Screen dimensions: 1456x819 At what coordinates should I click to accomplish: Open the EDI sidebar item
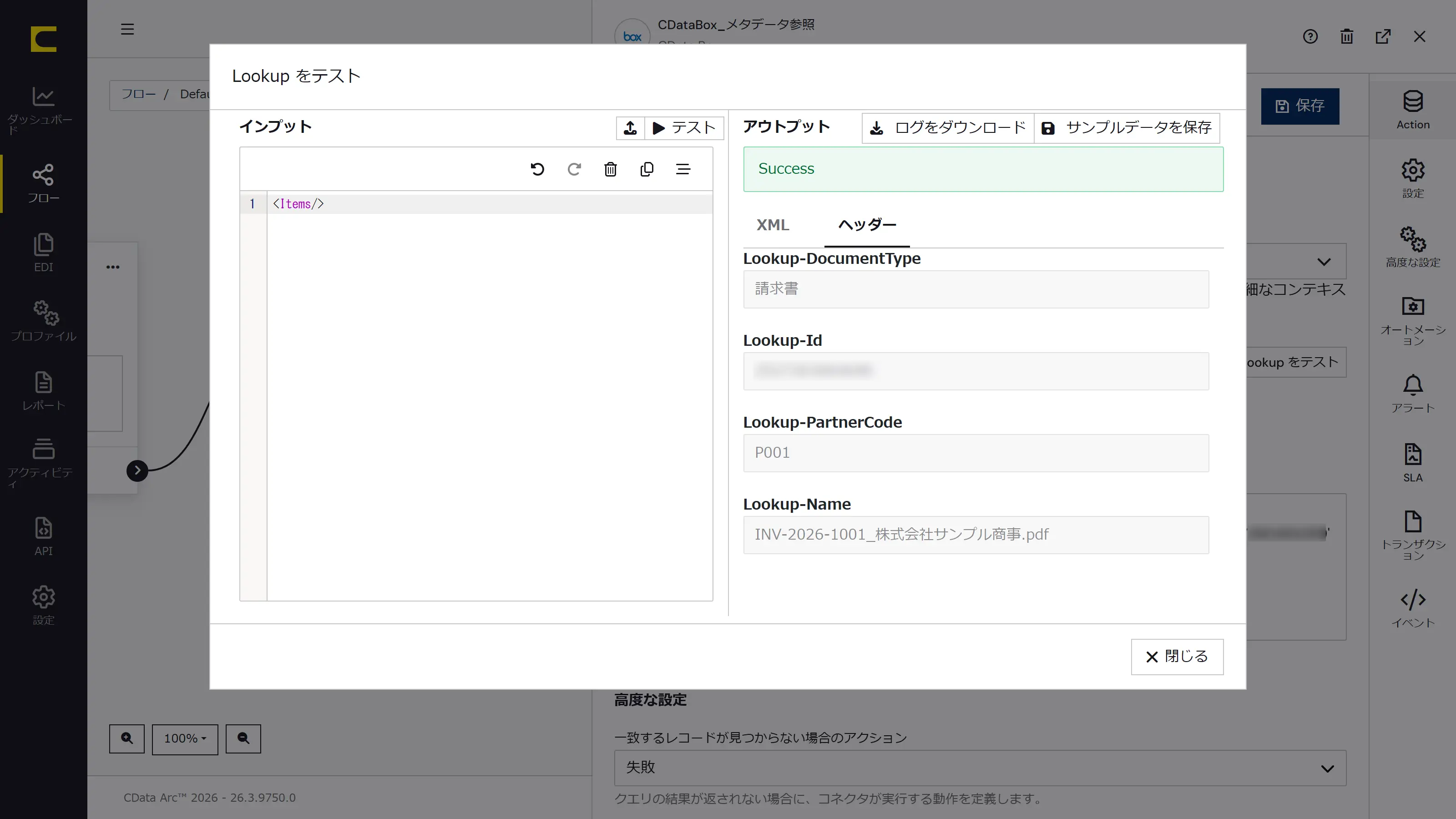[43, 253]
